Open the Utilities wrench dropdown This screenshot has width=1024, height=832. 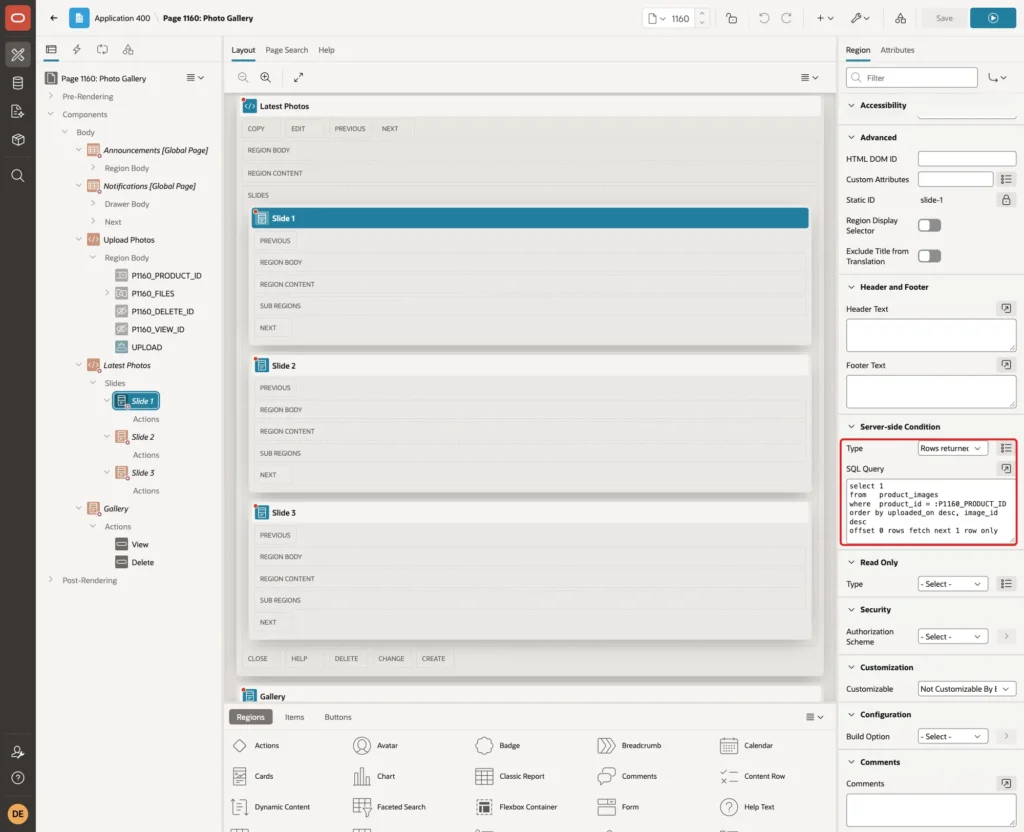point(860,18)
